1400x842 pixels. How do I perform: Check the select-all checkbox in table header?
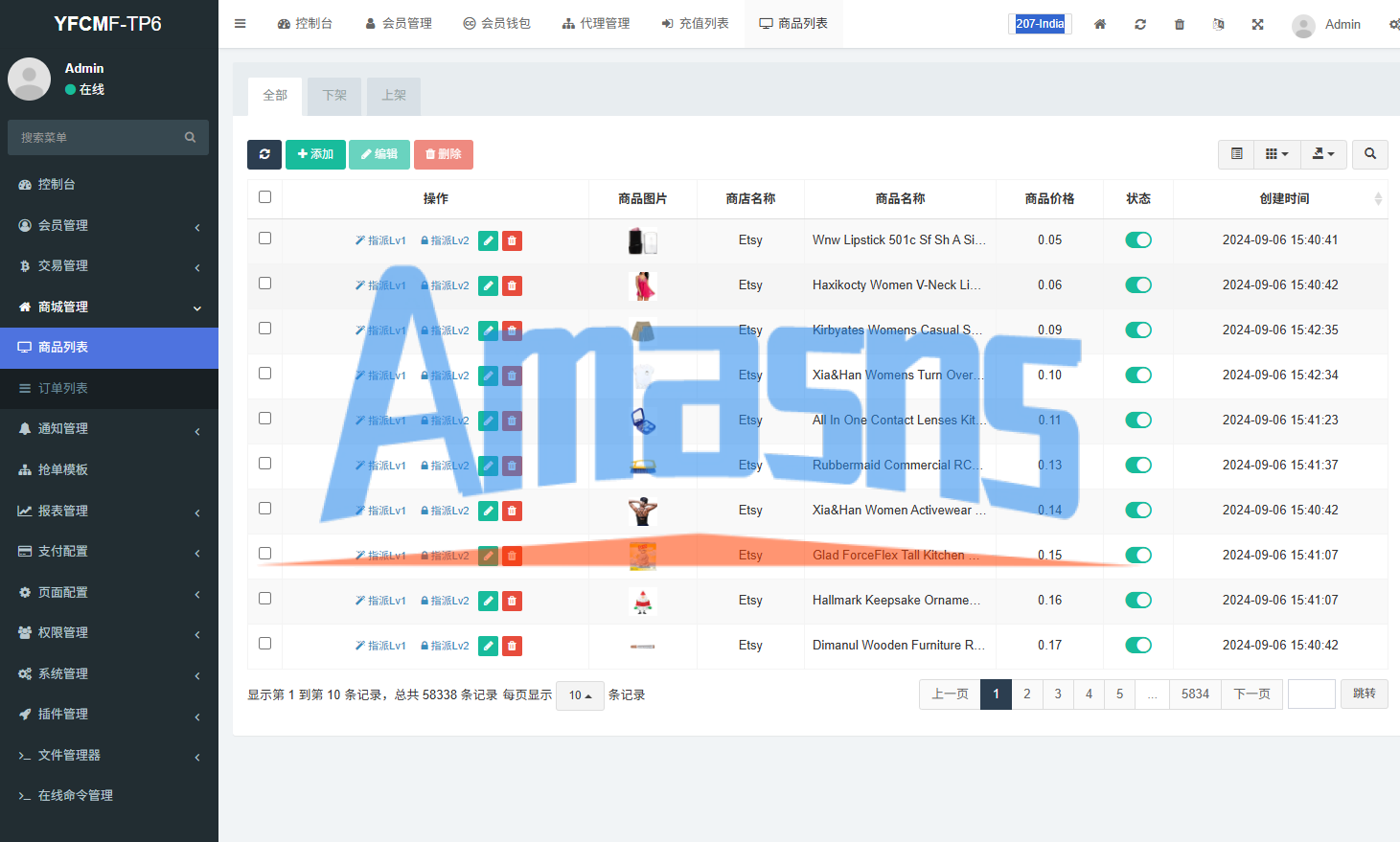pyautogui.click(x=265, y=197)
